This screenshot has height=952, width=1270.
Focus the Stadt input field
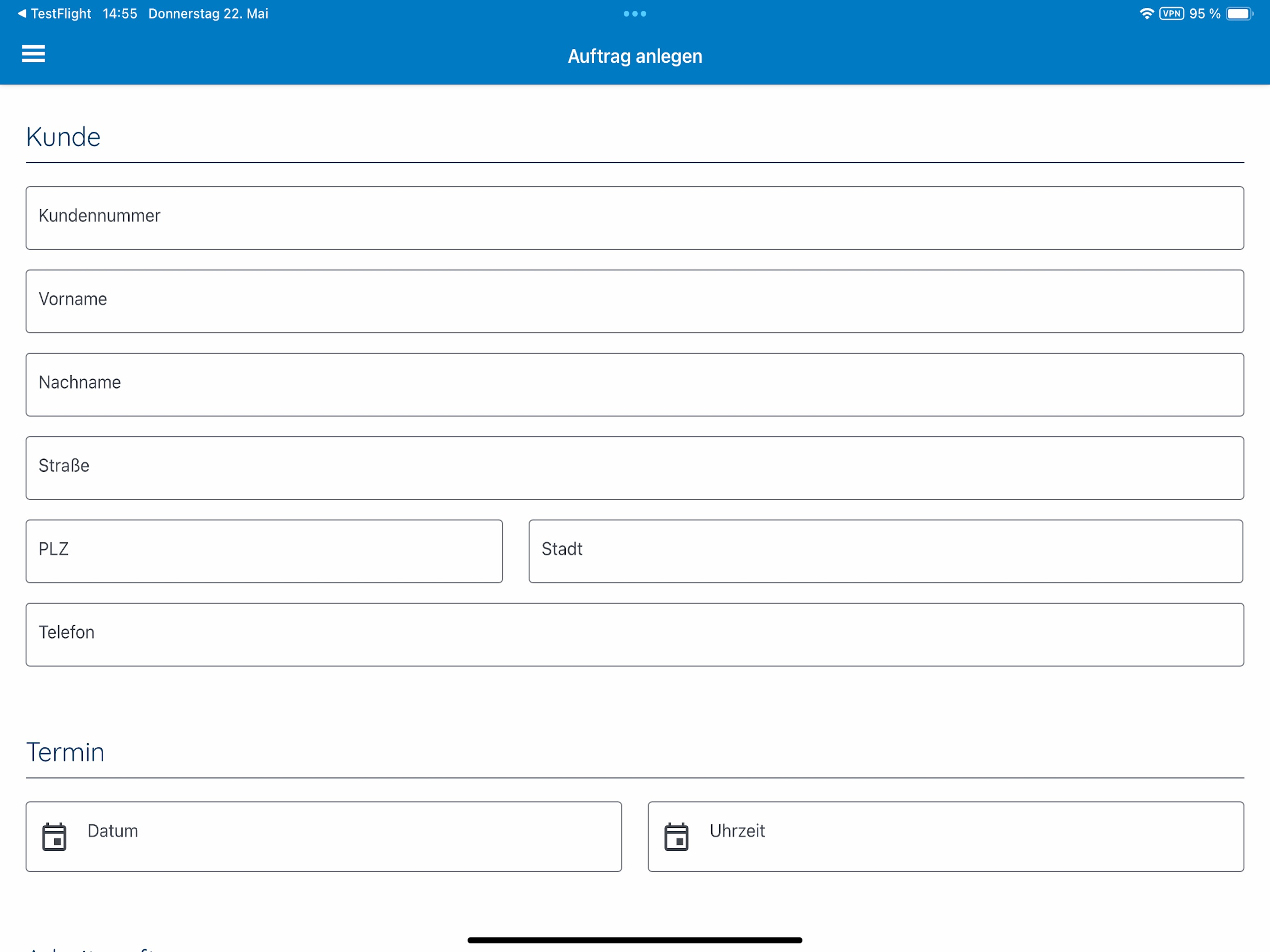click(x=886, y=551)
